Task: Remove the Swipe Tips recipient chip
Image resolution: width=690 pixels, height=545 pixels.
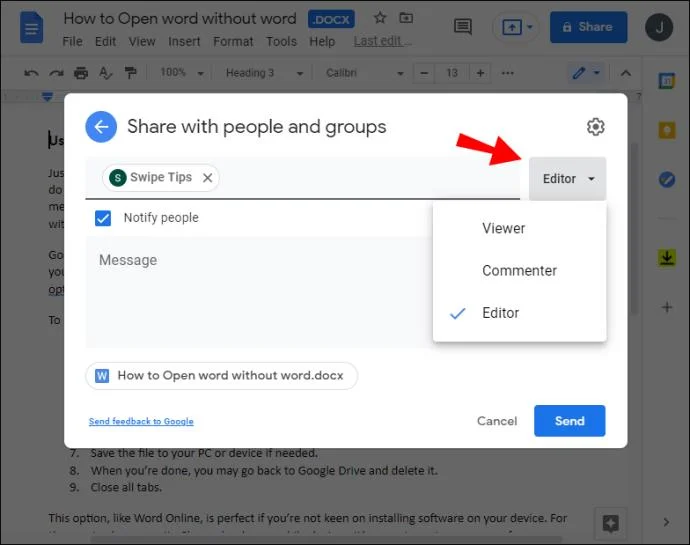Action: click(208, 178)
